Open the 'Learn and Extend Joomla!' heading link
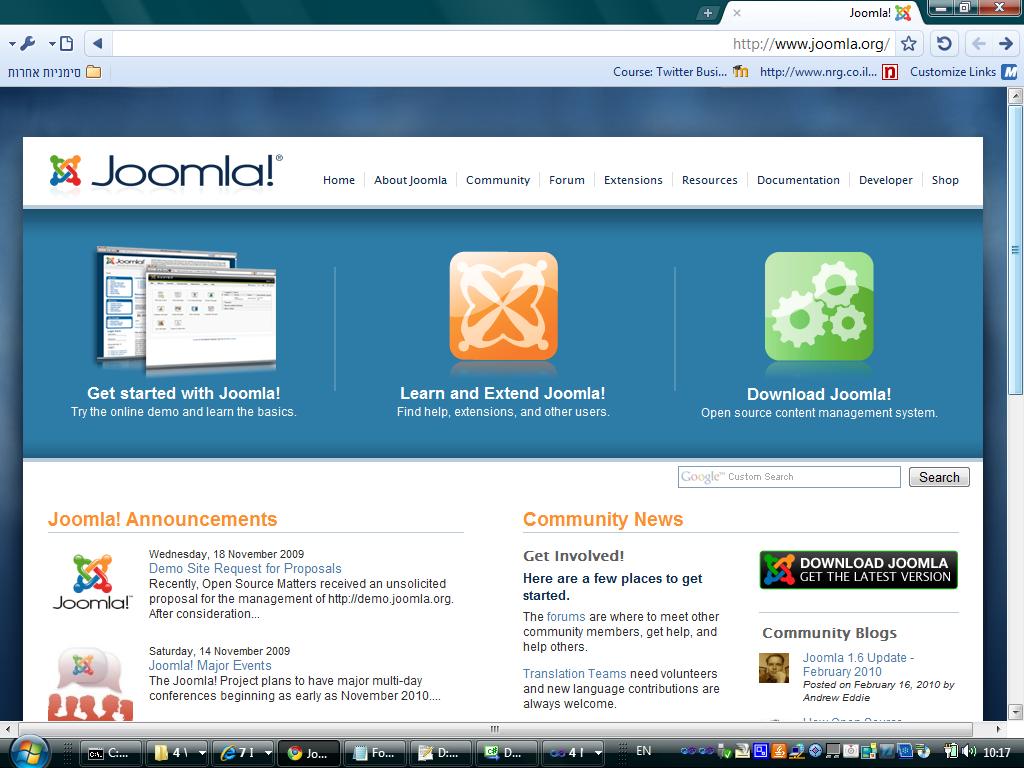 pos(503,393)
